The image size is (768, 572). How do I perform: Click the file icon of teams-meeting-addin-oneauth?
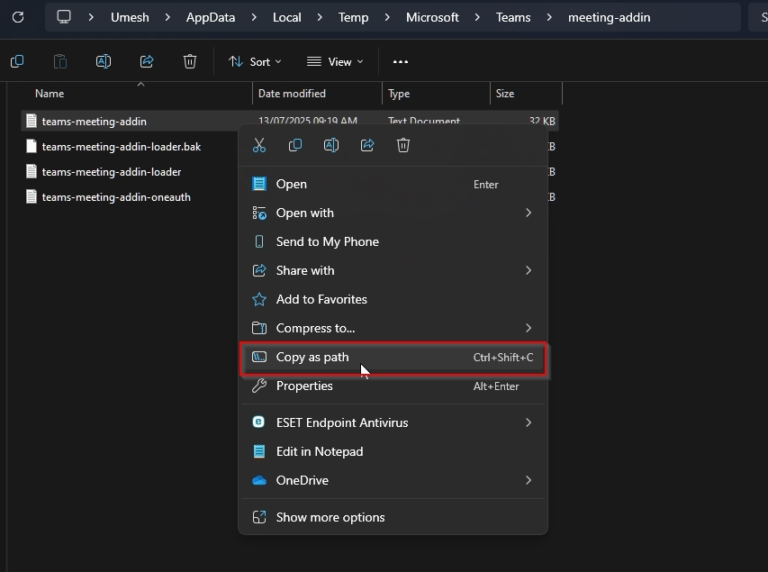pos(31,197)
